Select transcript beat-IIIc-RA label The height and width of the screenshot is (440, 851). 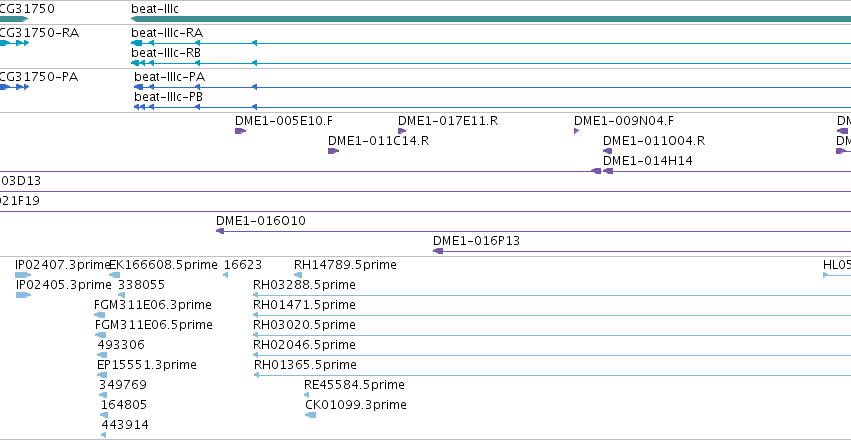[x=167, y=33]
